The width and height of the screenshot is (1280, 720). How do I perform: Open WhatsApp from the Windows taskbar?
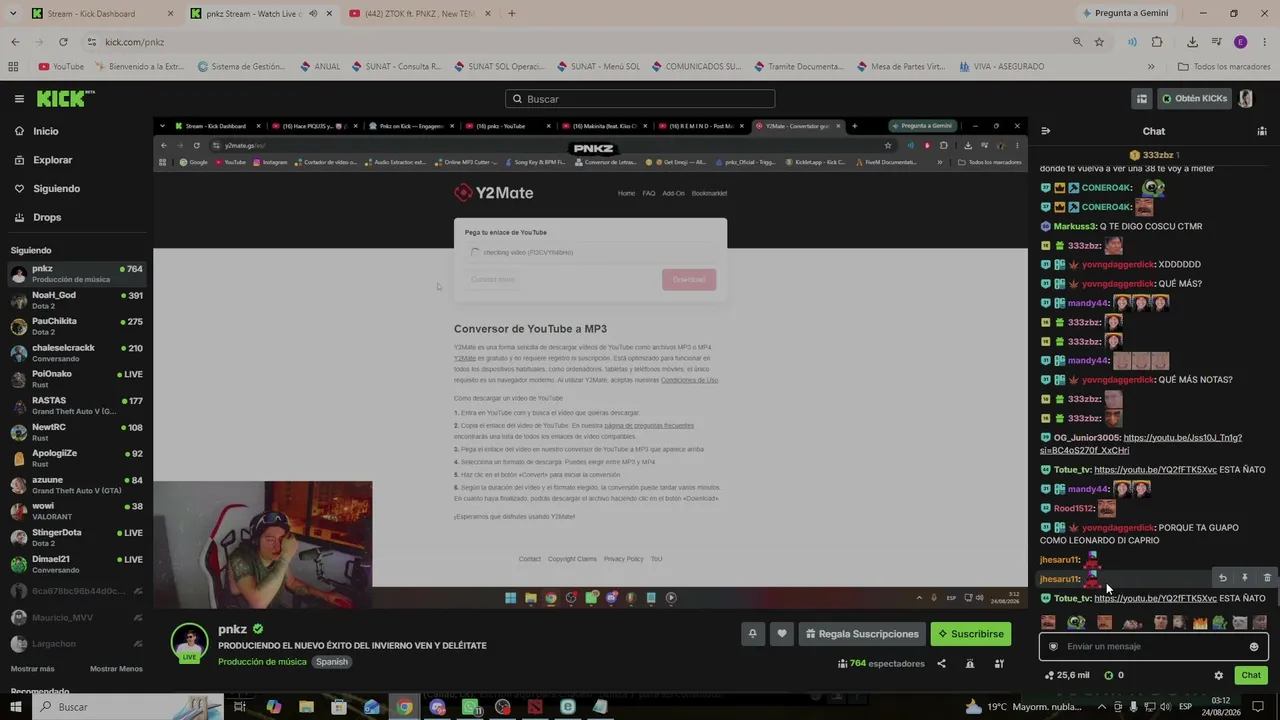[470, 707]
